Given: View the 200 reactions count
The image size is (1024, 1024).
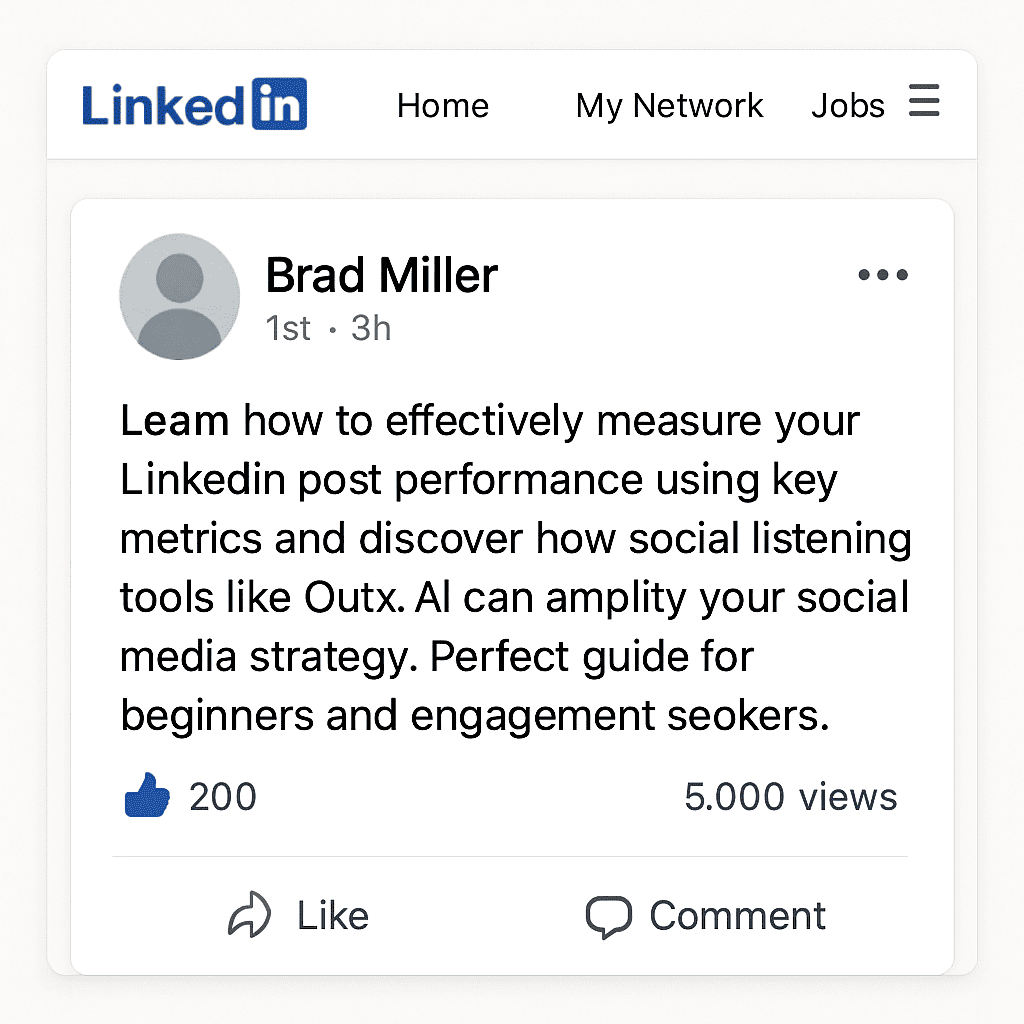Looking at the screenshot, I should [x=223, y=797].
